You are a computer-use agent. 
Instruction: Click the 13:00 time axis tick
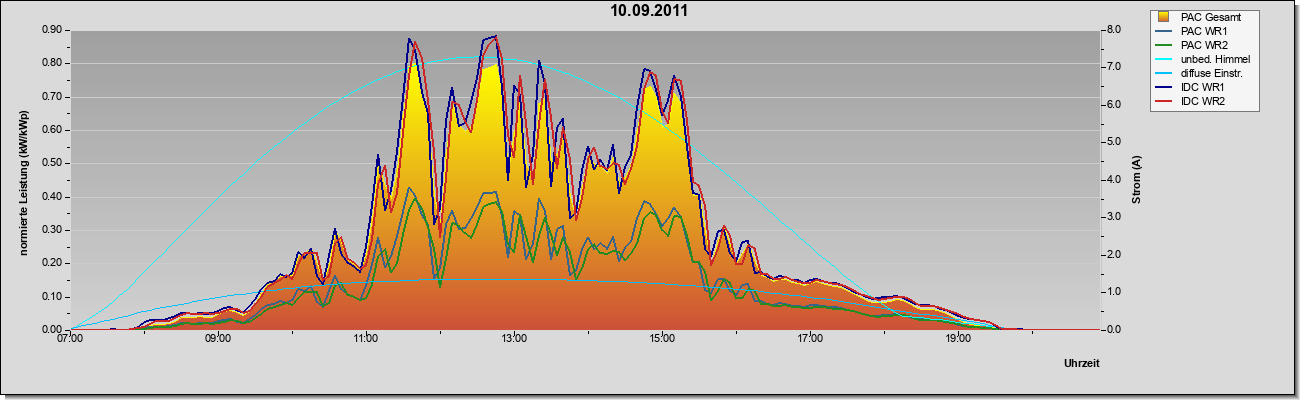pos(514,338)
